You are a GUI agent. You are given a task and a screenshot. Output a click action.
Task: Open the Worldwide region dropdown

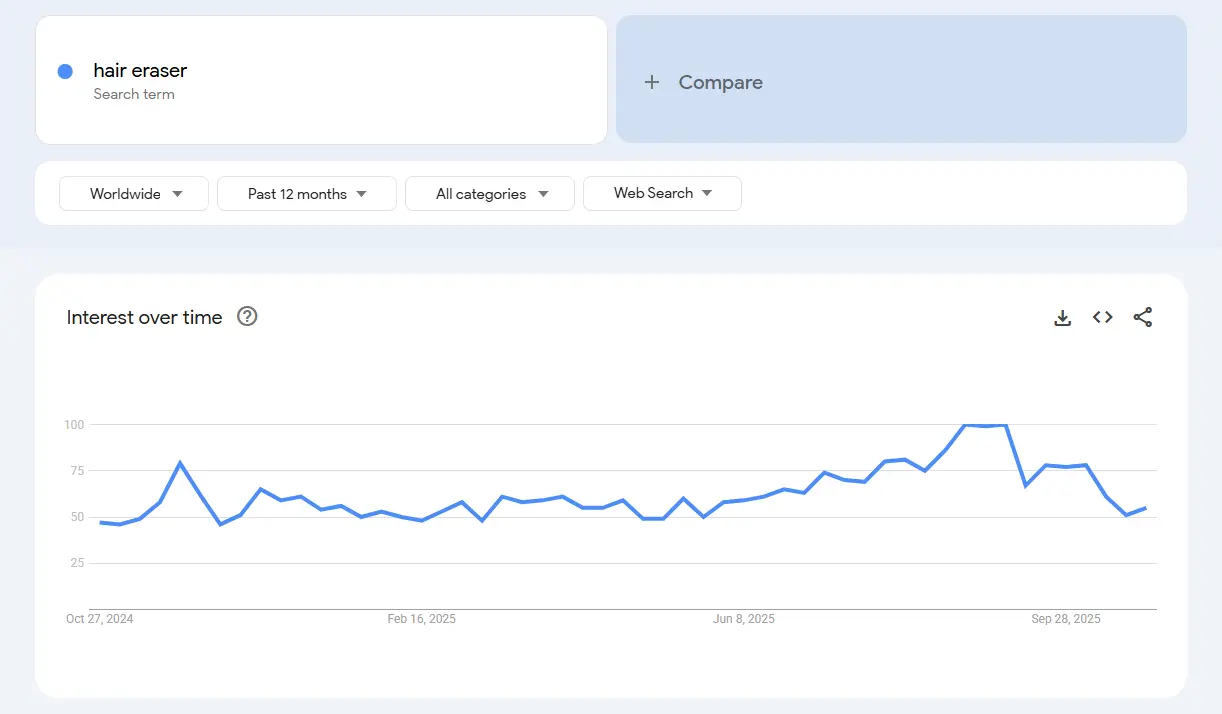(134, 194)
